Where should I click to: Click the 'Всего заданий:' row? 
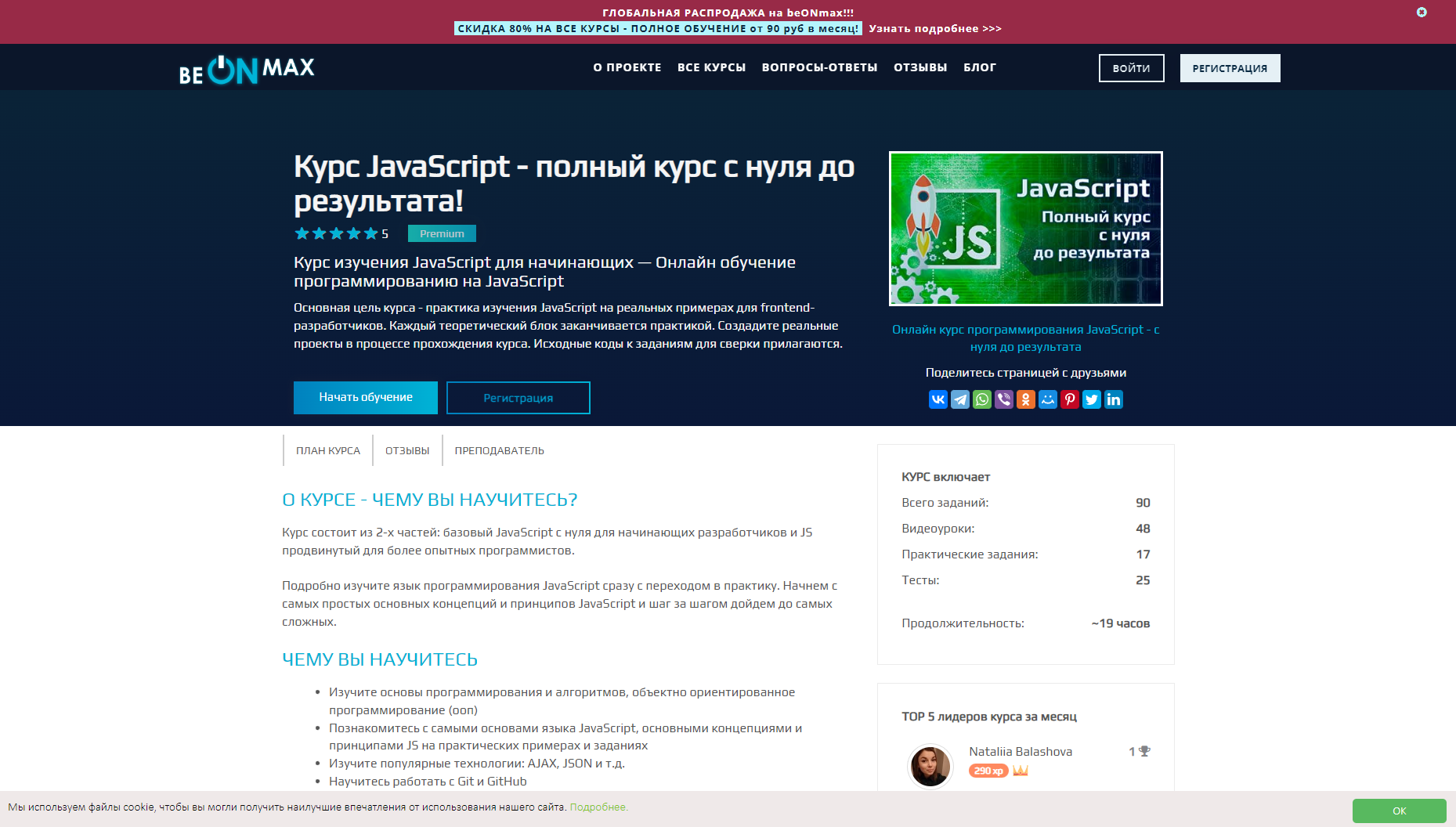1026,503
